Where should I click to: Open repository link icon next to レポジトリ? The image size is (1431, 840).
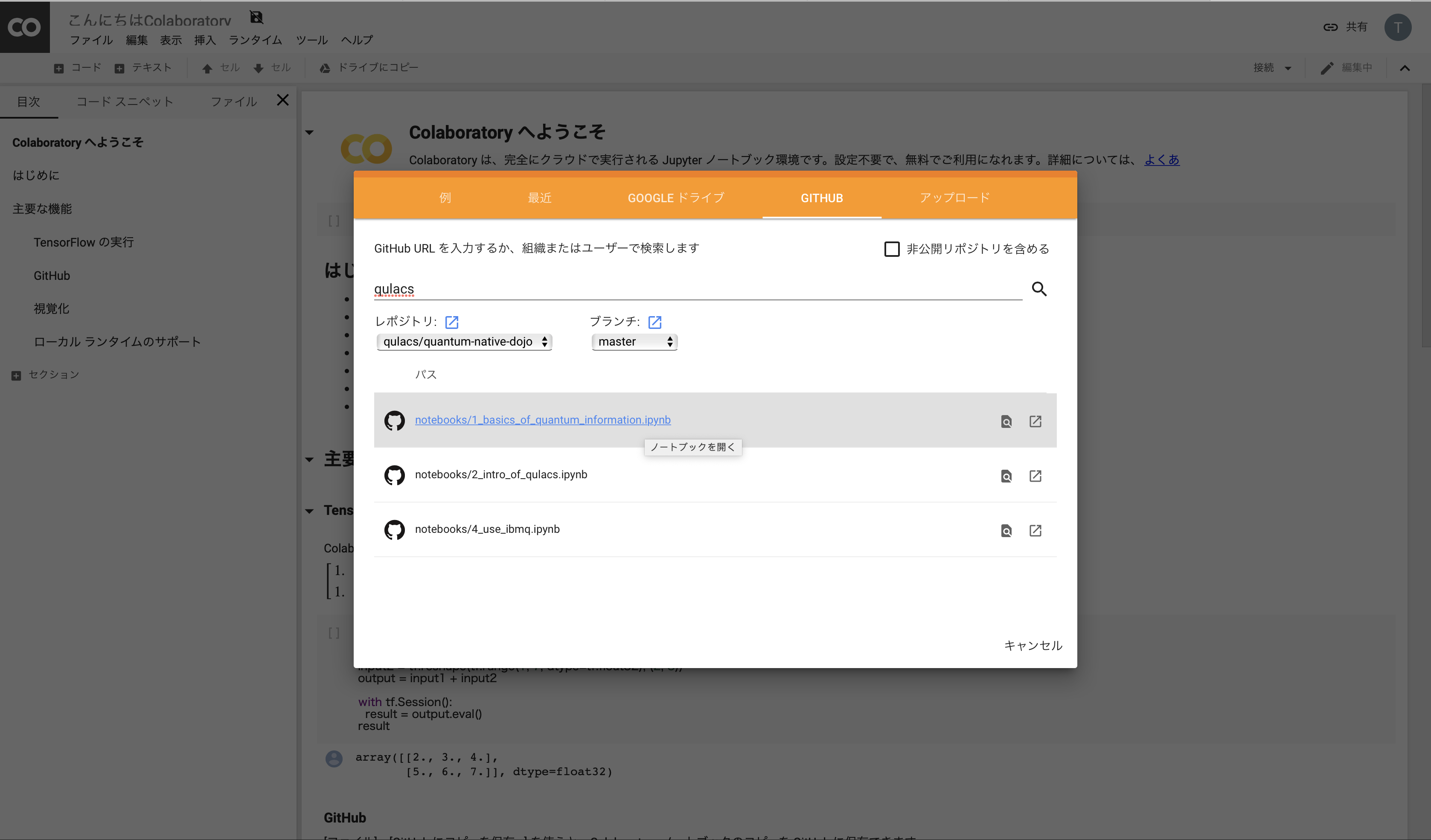tap(451, 322)
